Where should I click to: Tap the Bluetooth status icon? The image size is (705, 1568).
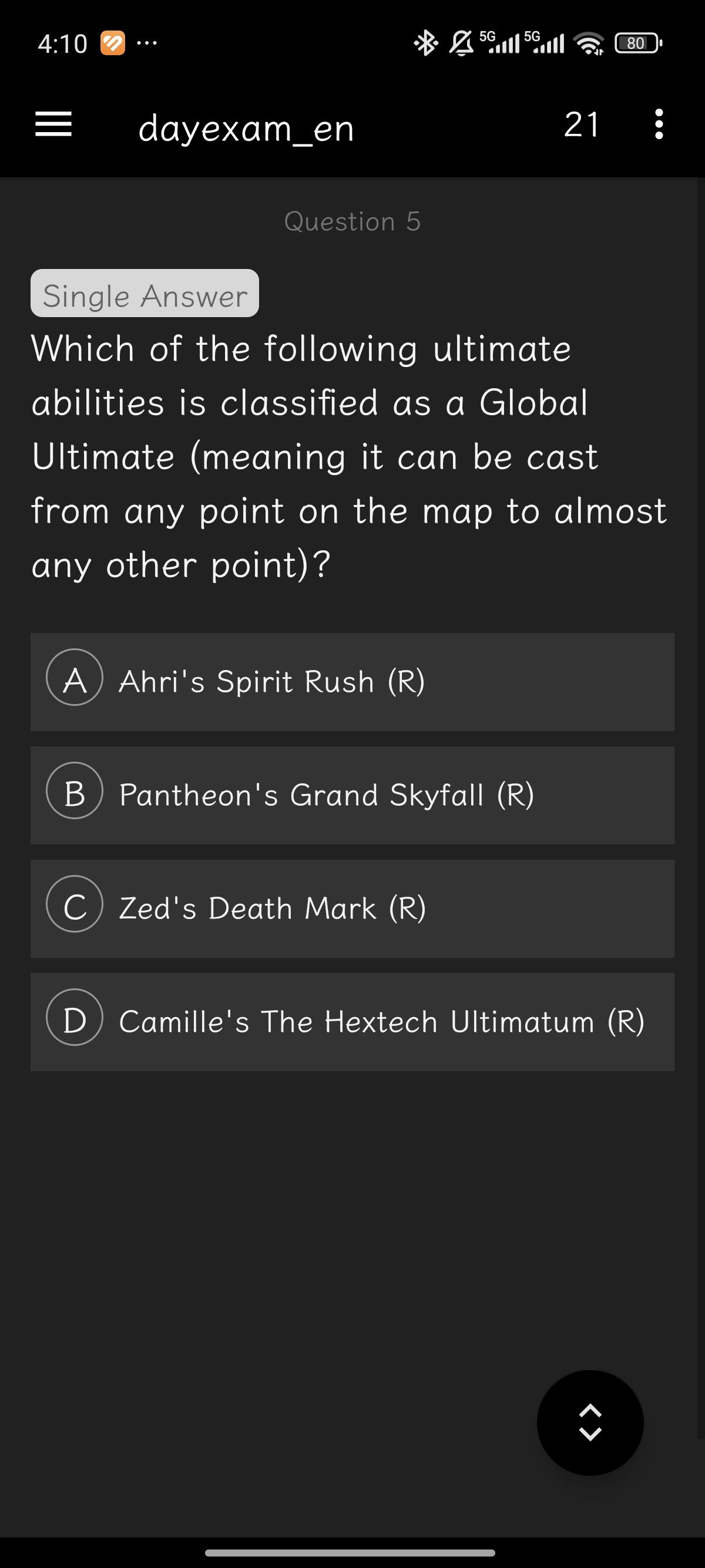(425, 43)
